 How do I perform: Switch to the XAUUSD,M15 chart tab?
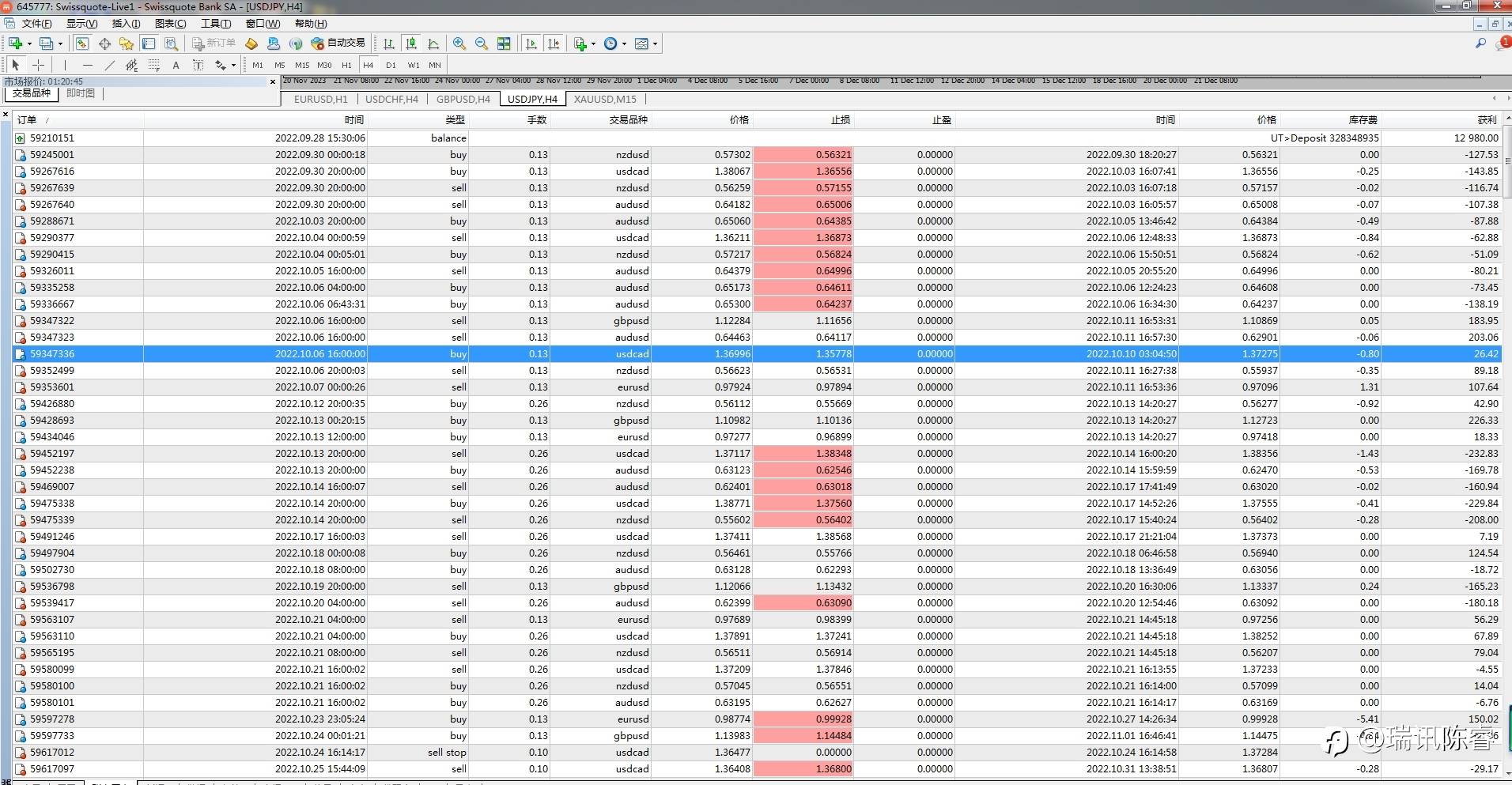pos(605,99)
